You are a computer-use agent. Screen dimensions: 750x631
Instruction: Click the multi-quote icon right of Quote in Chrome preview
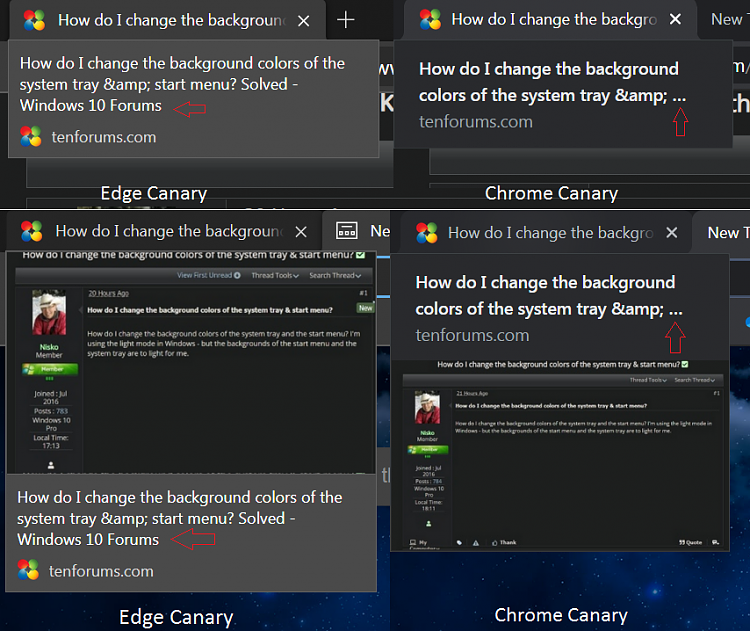click(715, 542)
